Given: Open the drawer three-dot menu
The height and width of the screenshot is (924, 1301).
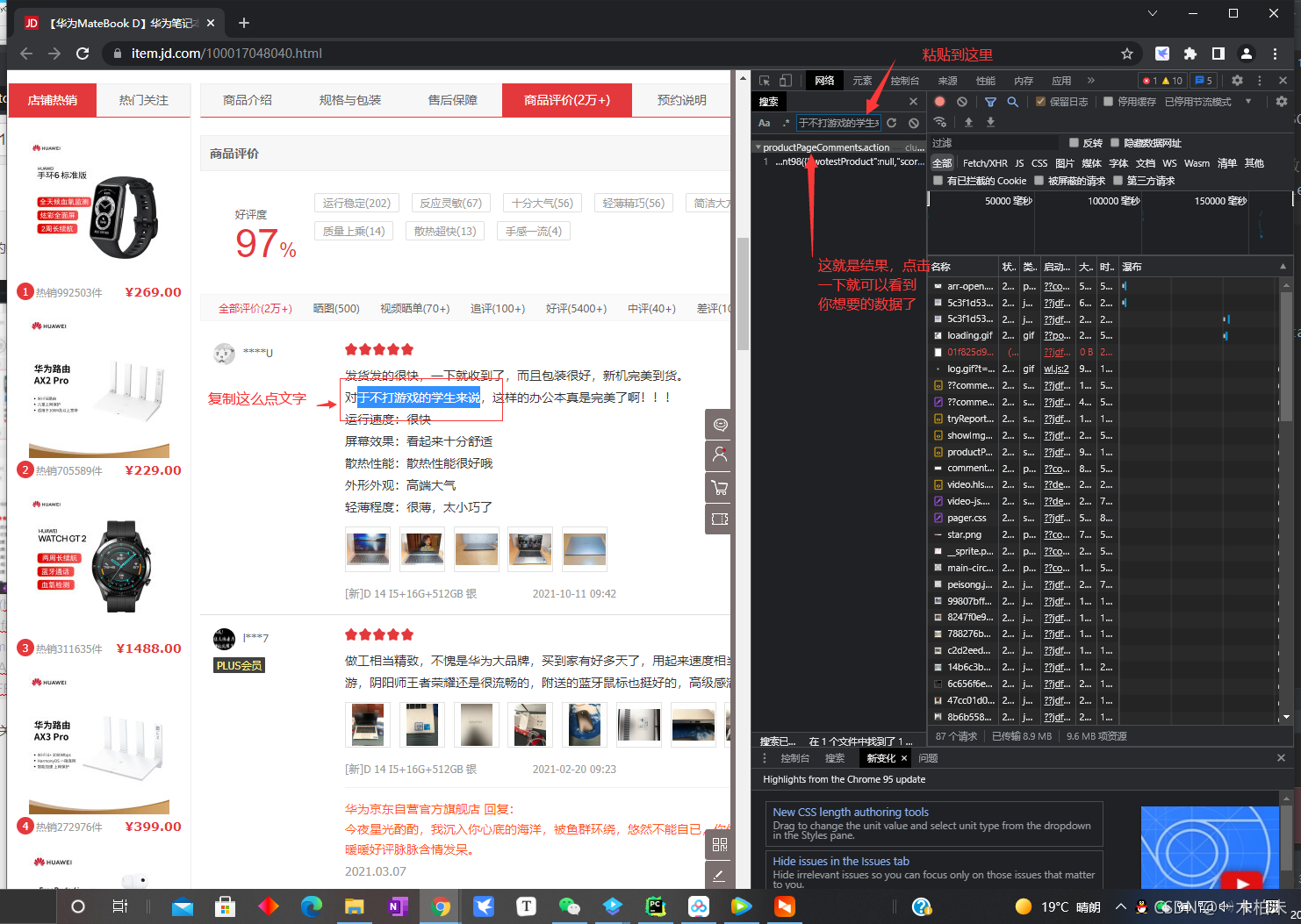Looking at the screenshot, I should (x=764, y=758).
